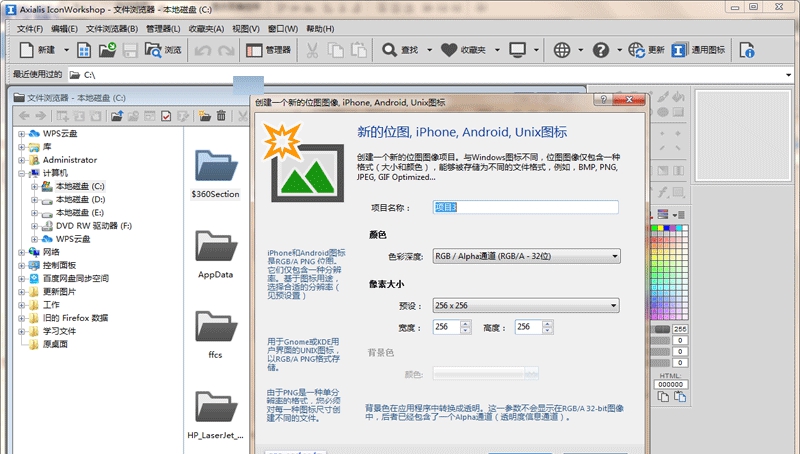This screenshot has height=454, width=800.
Task: Open the dropdown arrow next to 查找
Action: click(429, 50)
